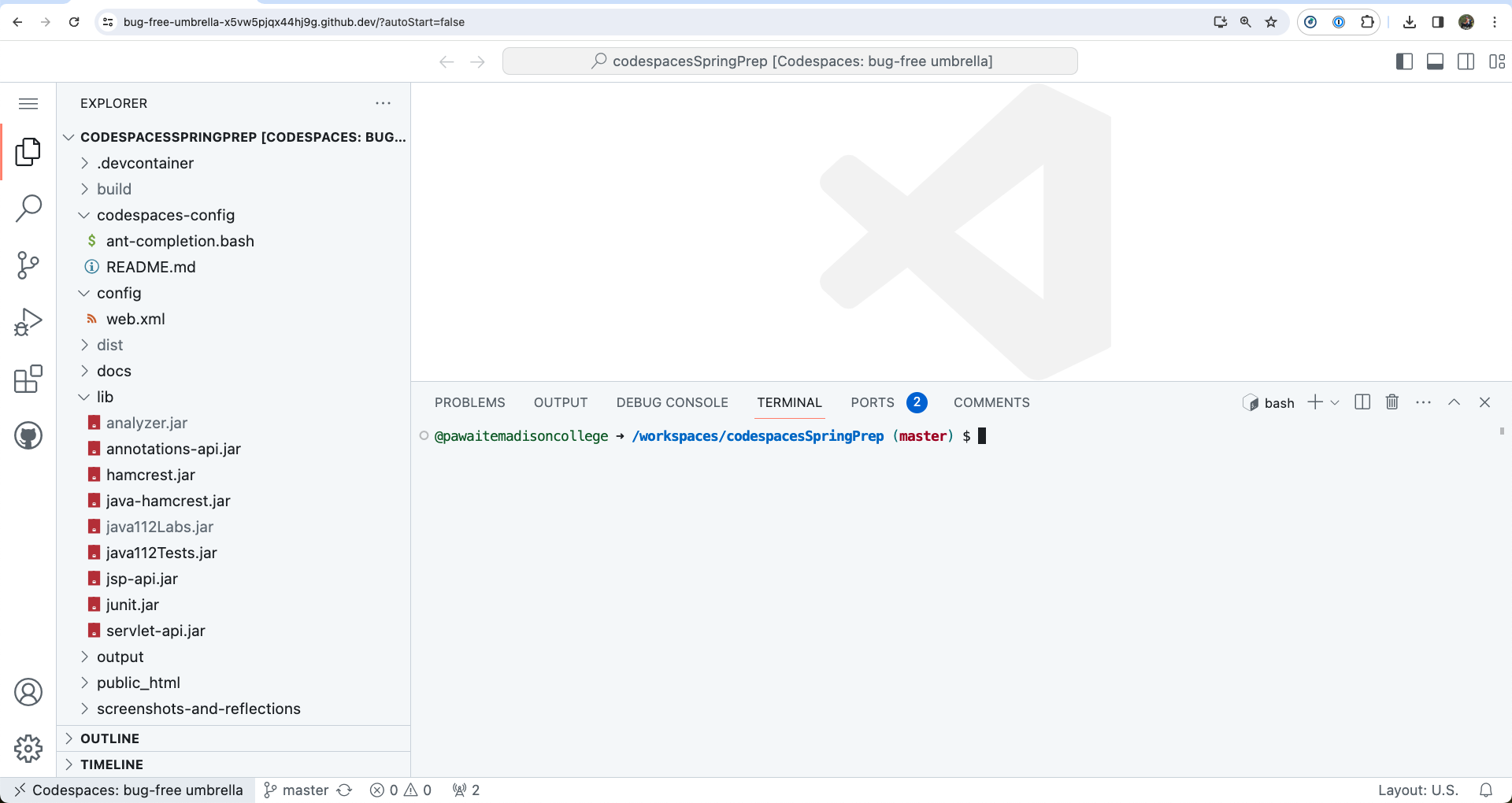Open the GitHub view in activity bar

[28, 435]
